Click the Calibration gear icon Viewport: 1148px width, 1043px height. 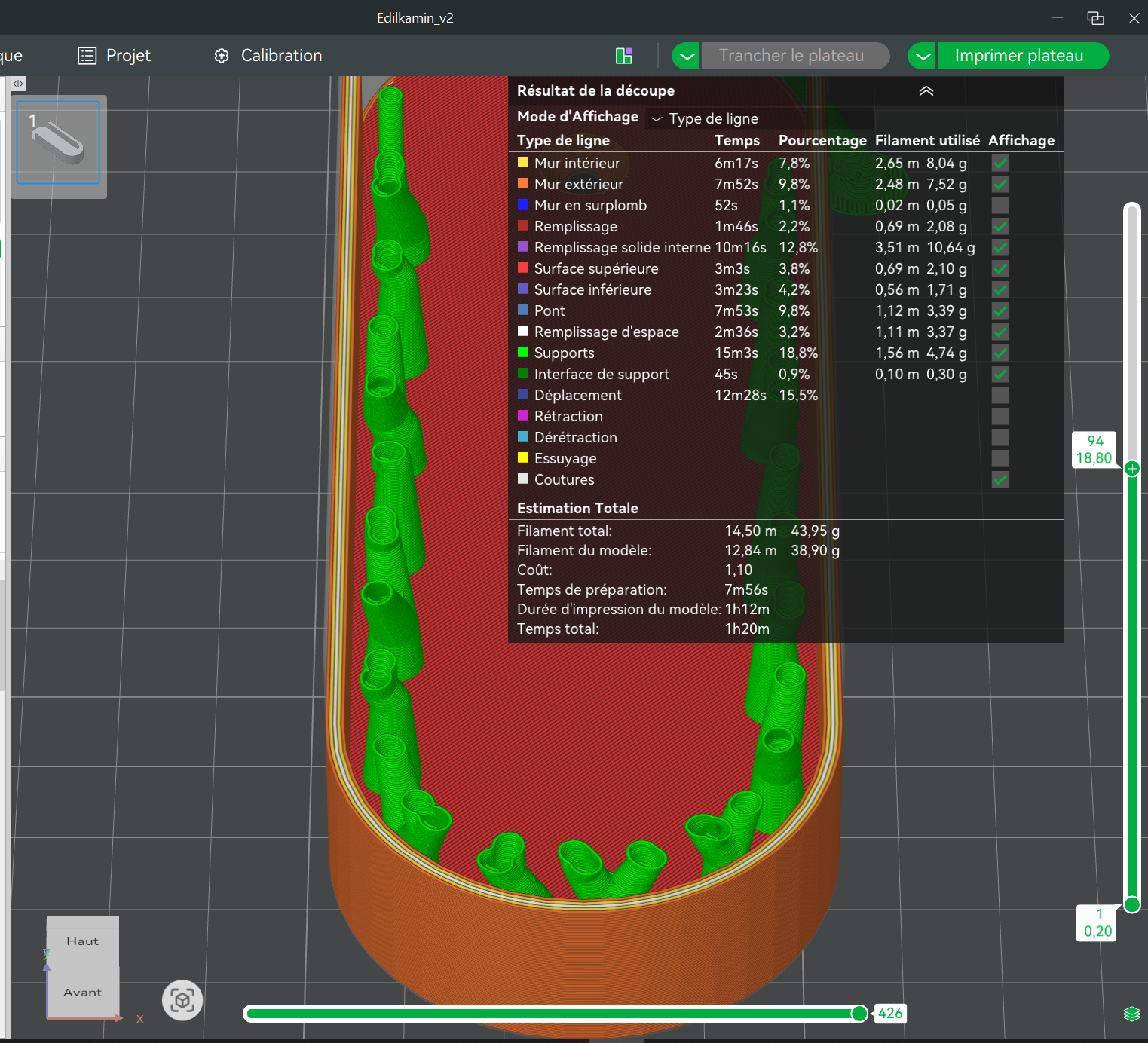click(222, 56)
